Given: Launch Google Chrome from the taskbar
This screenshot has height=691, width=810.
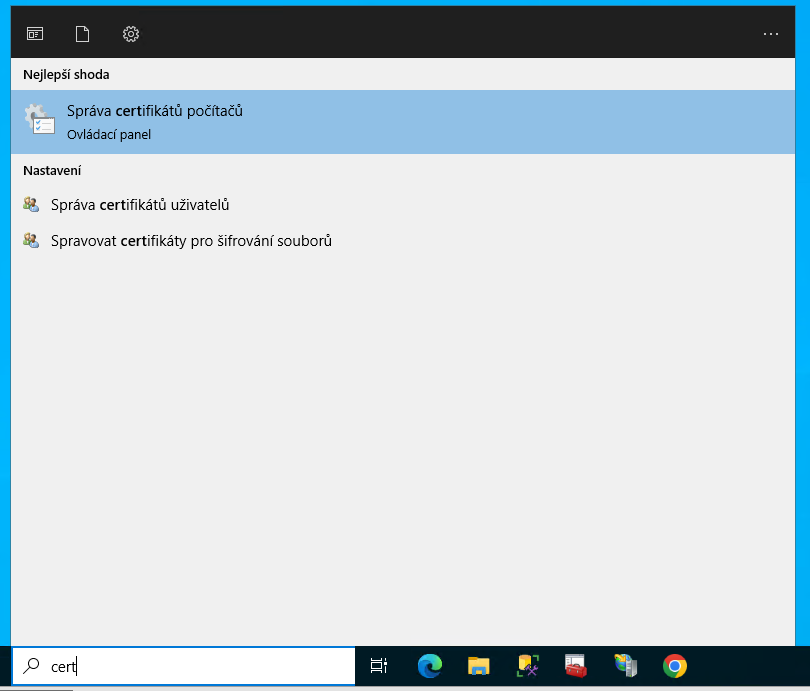Looking at the screenshot, I should [x=675, y=666].
